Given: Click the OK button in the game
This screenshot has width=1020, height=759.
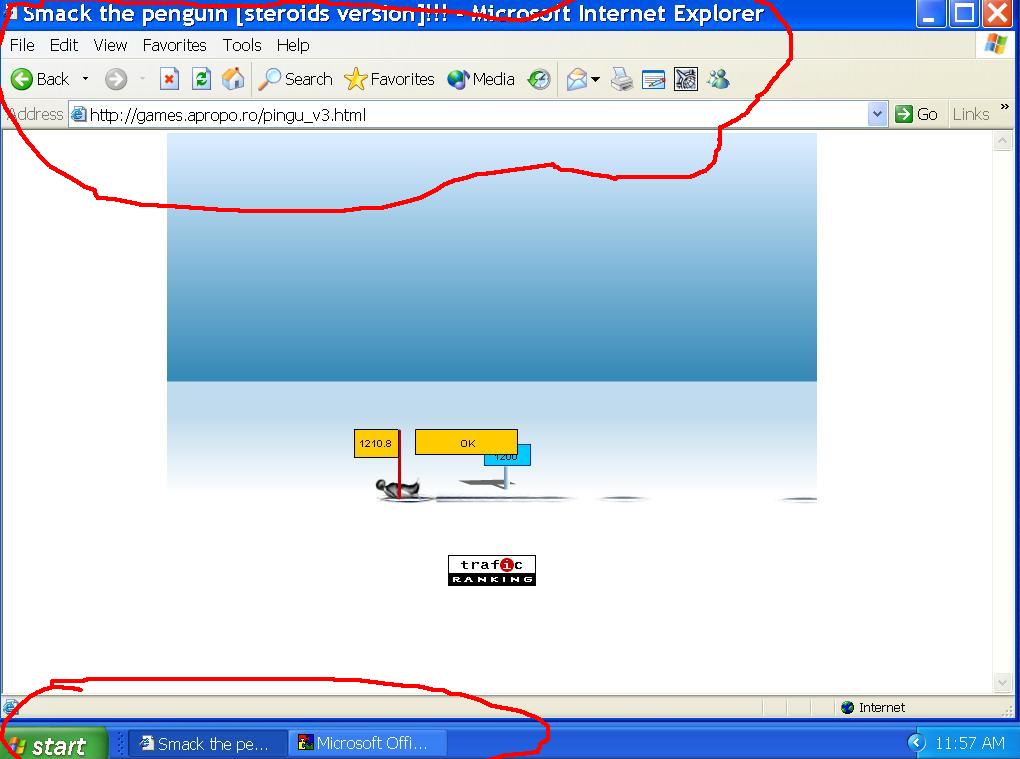Looking at the screenshot, I should (x=466, y=442).
